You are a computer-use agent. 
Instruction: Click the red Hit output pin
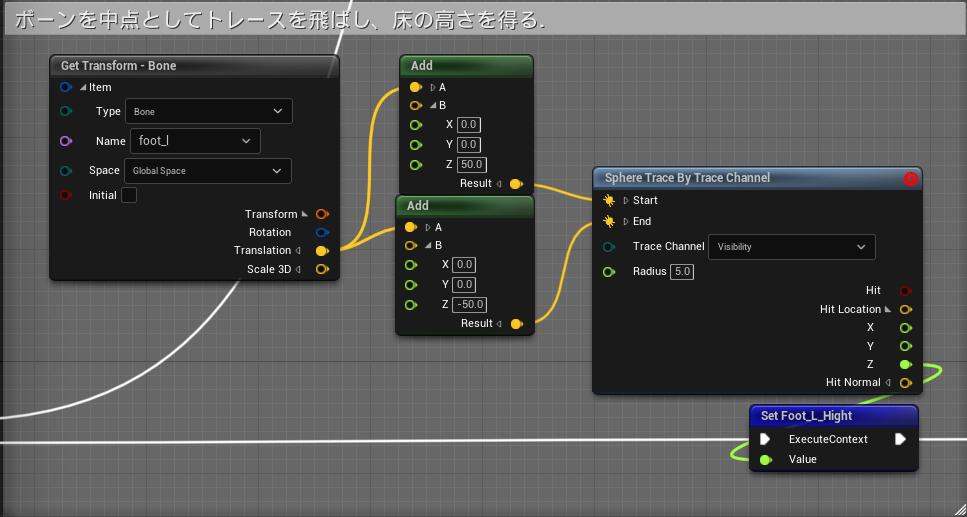pyautogui.click(x=905, y=291)
